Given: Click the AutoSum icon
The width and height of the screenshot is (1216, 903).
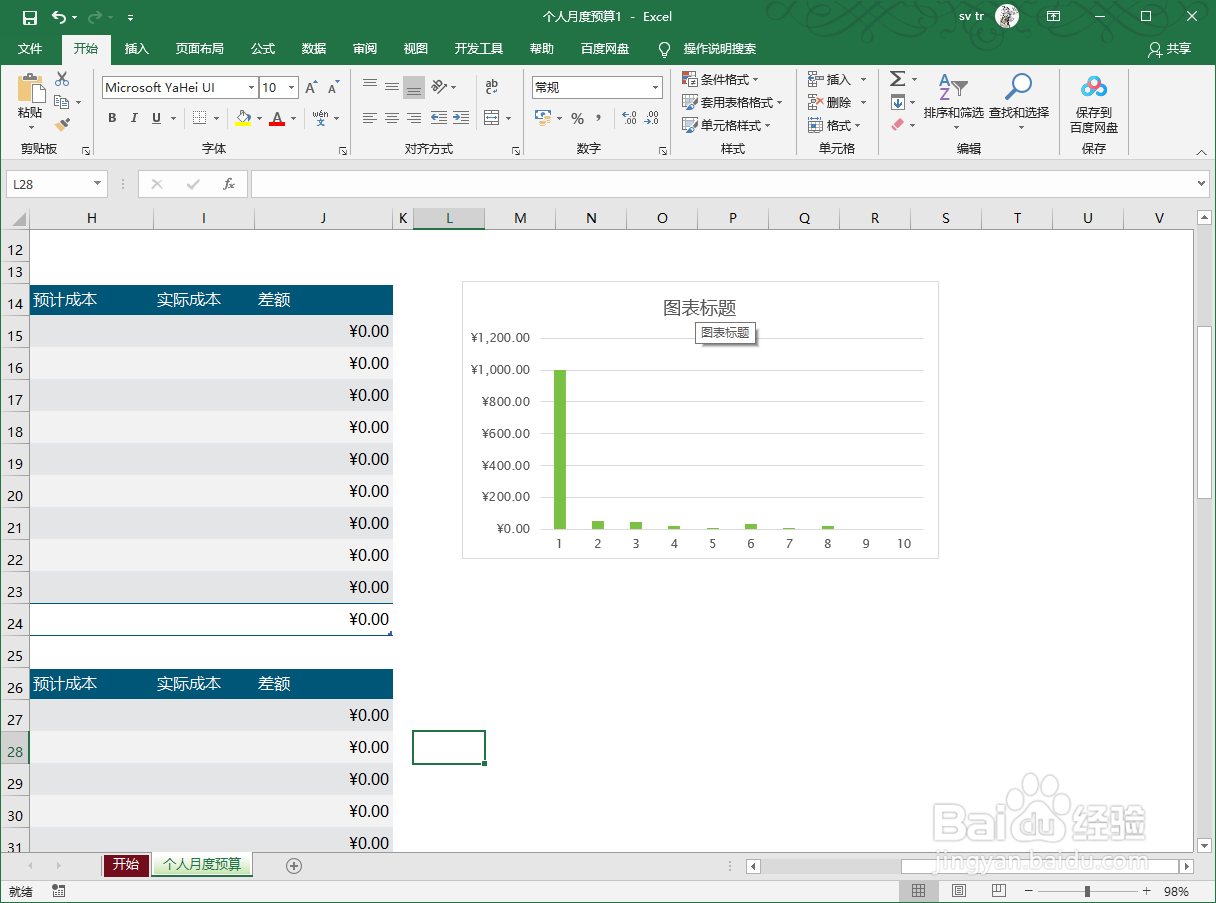Looking at the screenshot, I should (899, 78).
